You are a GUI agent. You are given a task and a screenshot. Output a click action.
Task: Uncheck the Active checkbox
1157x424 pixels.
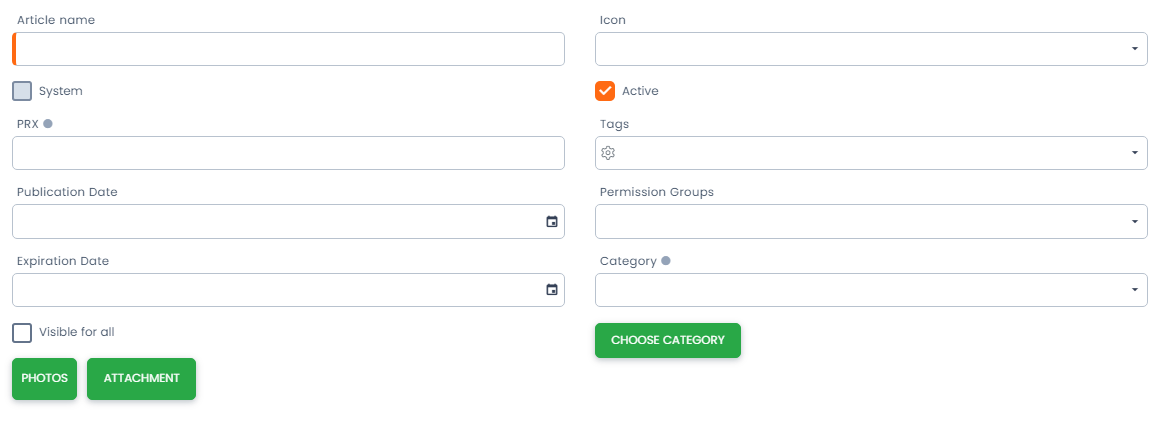click(605, 91)
